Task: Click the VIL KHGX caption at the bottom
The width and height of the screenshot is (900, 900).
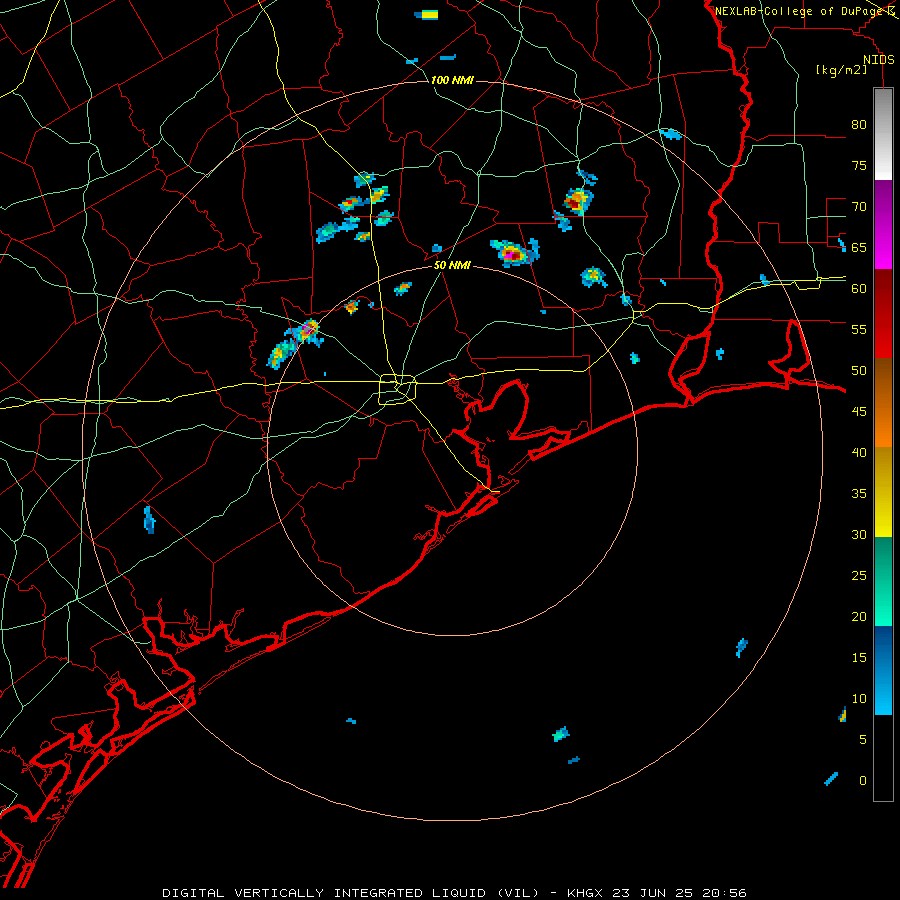Action: click(454, 893)
